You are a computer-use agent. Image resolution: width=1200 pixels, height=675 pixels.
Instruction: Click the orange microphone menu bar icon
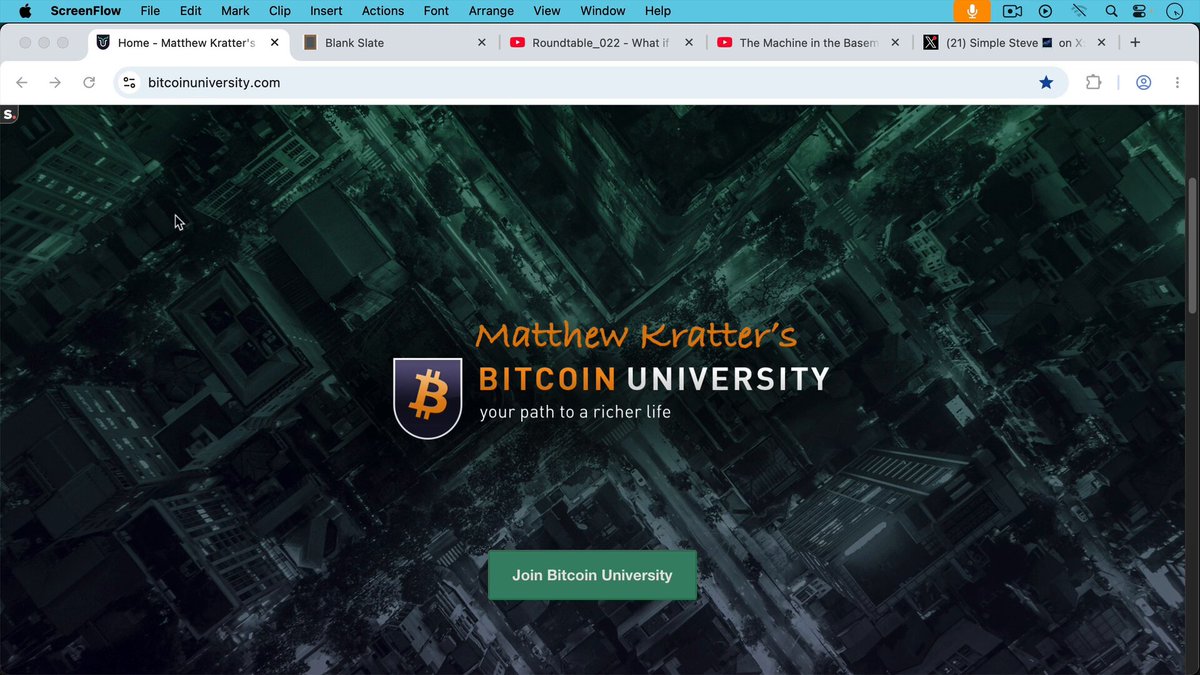click(x=971, y=11)
